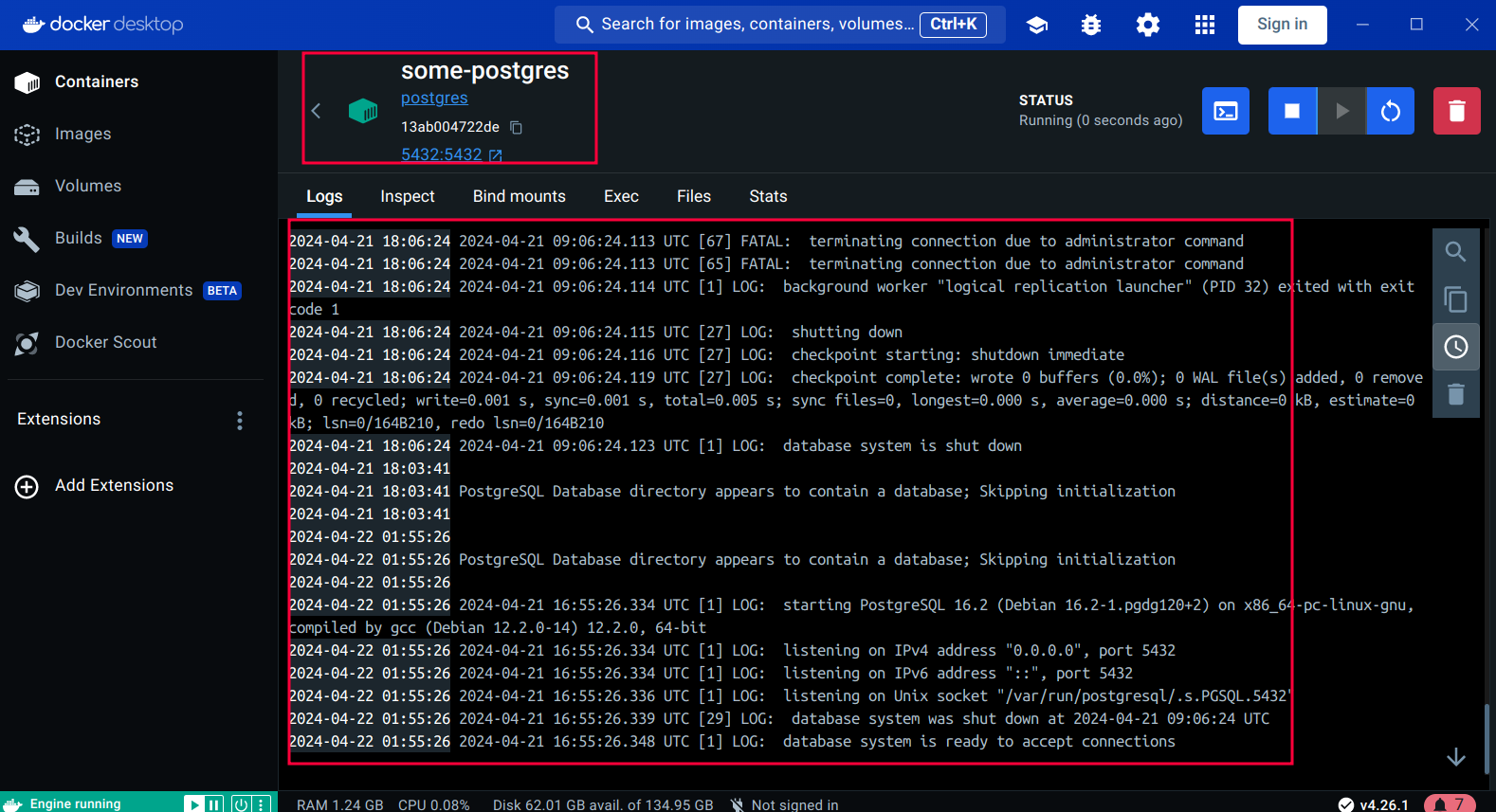Click Add Extensions

coord(114,485)
